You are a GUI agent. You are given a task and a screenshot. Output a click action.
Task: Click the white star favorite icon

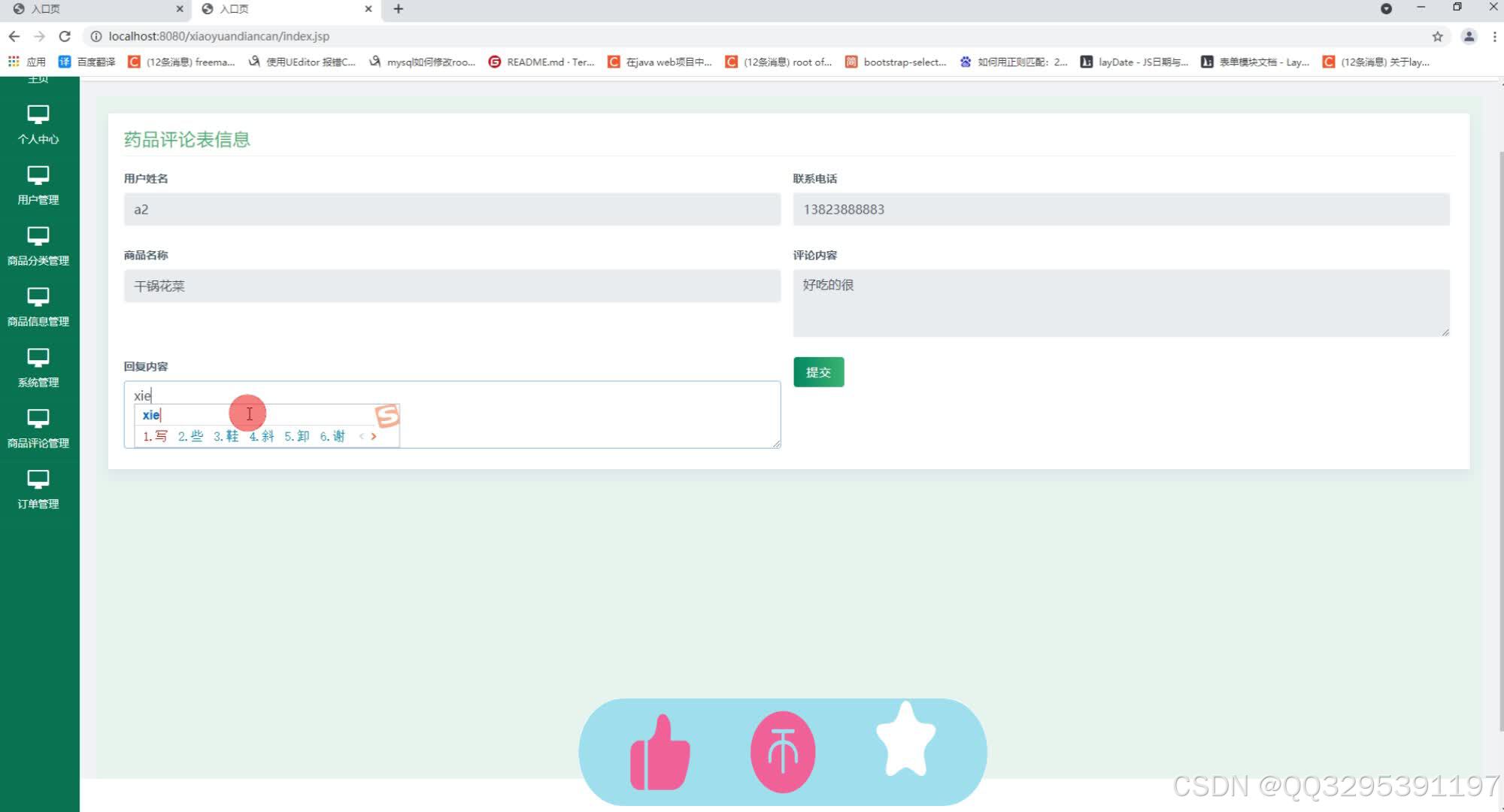tap(906, 740)
